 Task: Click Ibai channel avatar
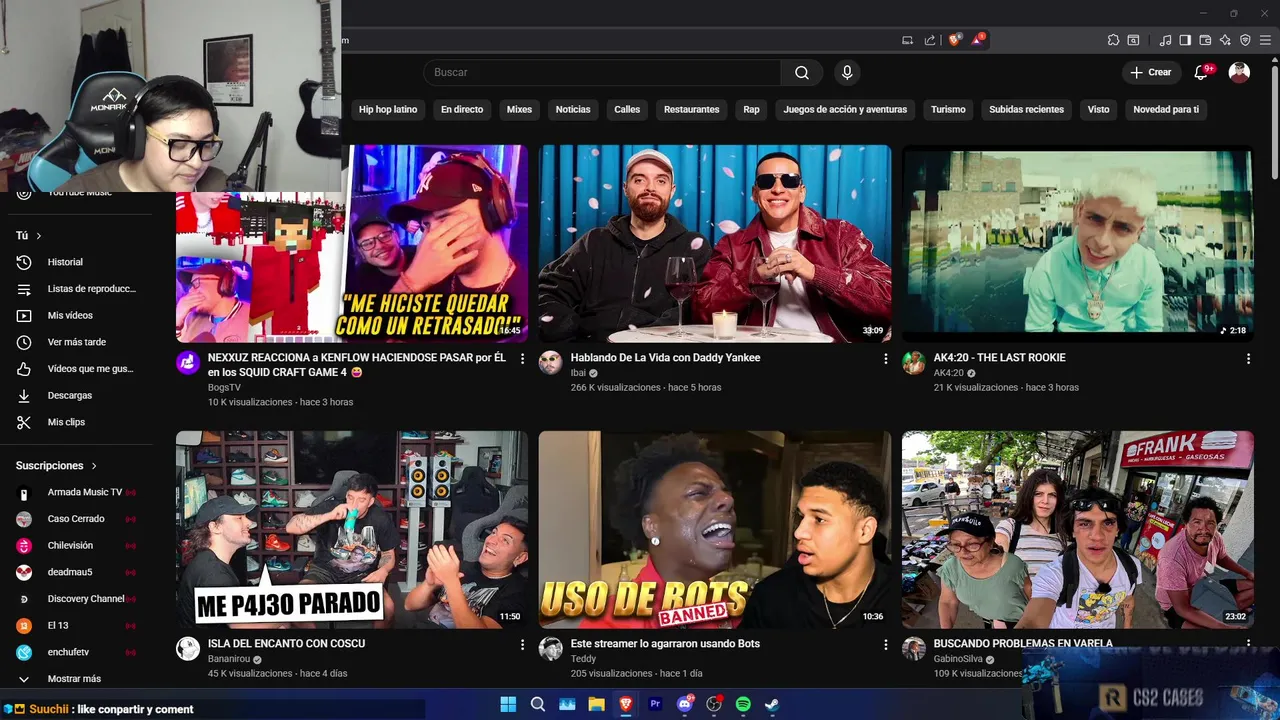click(550, 362)
